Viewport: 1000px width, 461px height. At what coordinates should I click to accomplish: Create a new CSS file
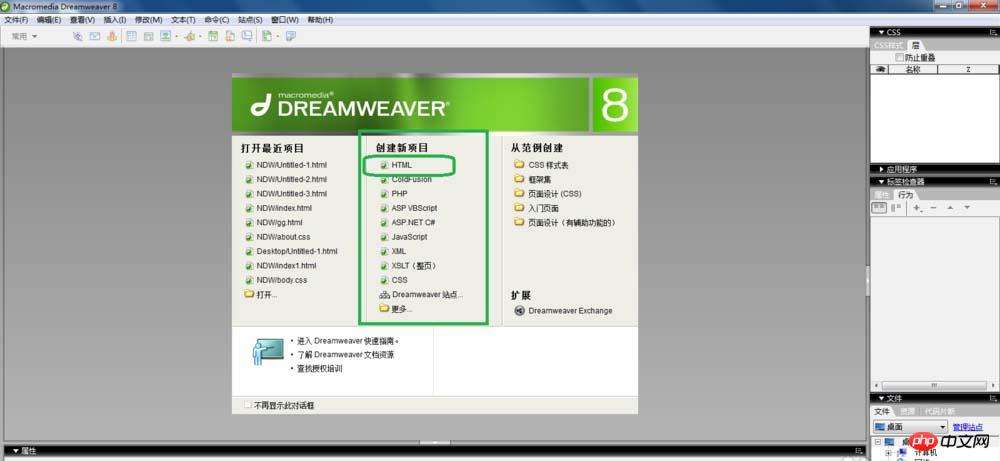pos(399,280)
